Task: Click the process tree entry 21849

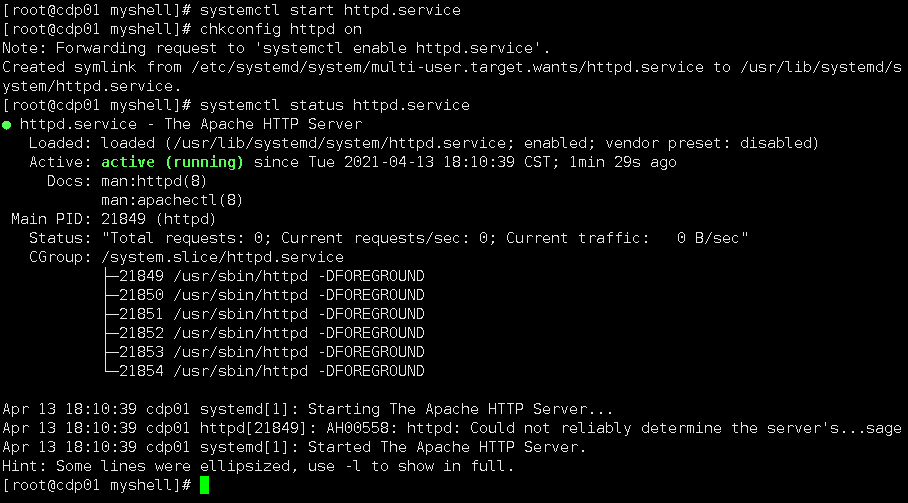Action: [272, 276]
